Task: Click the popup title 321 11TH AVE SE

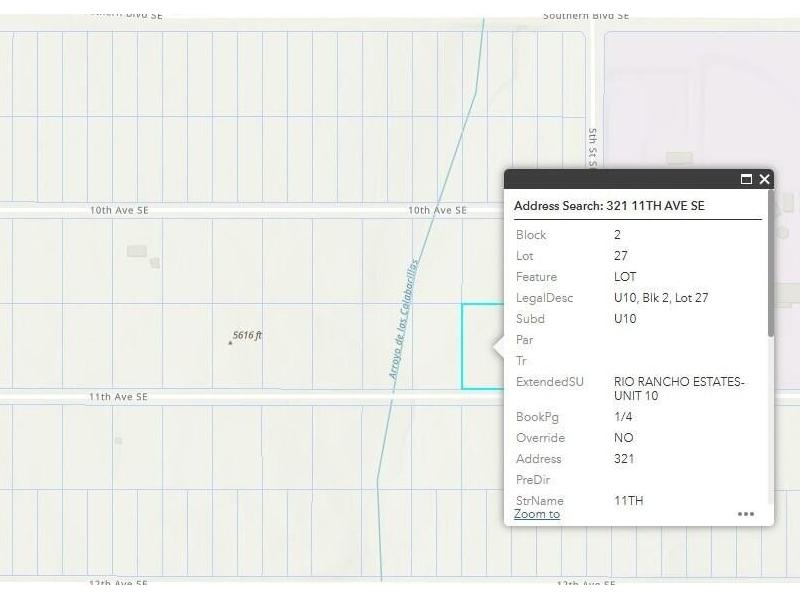Action: (x=609, y=206)
